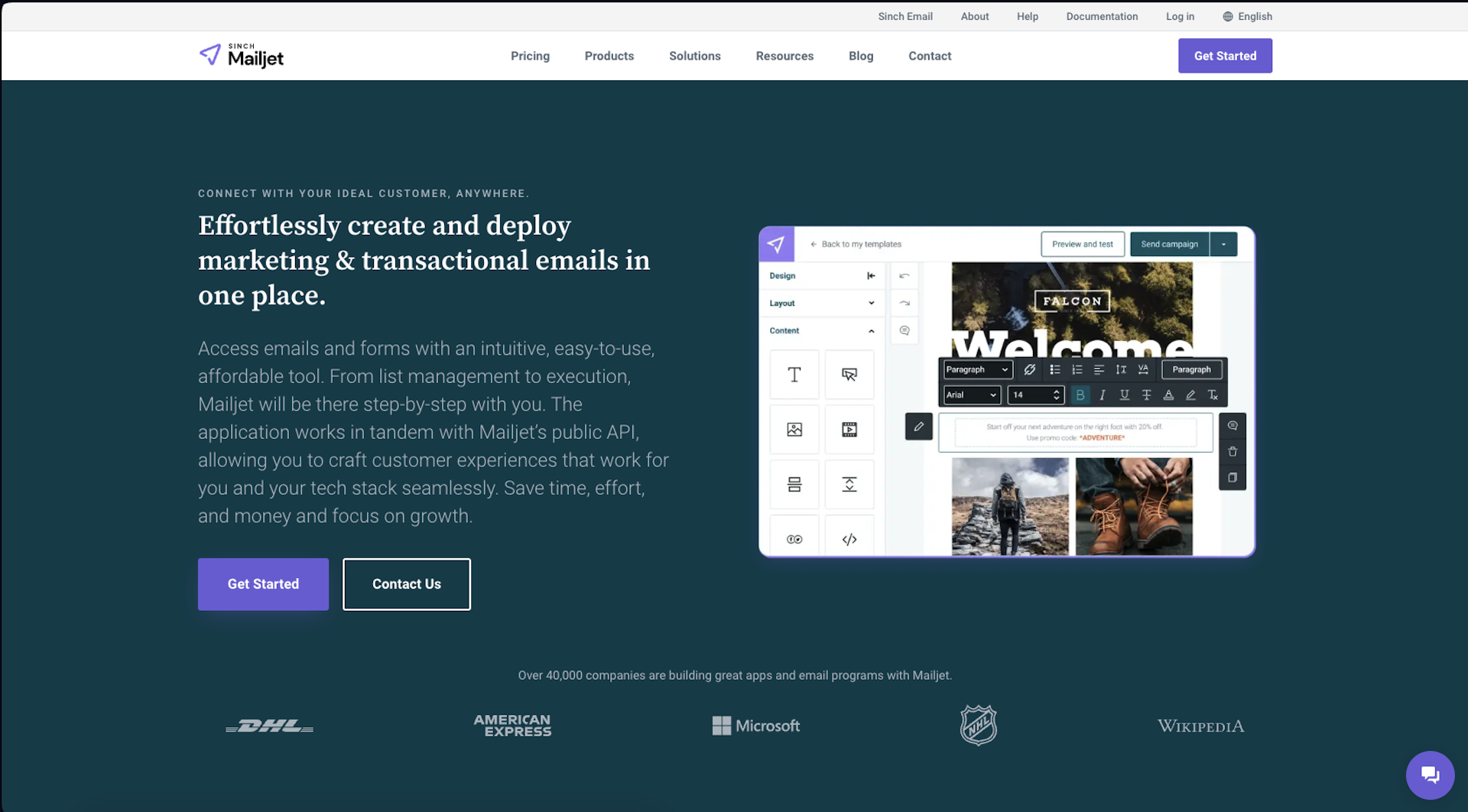Toggle bold formatting in the text toolbar
Viewport: 1468px width, 812px height.
[x=1080, y=395]
